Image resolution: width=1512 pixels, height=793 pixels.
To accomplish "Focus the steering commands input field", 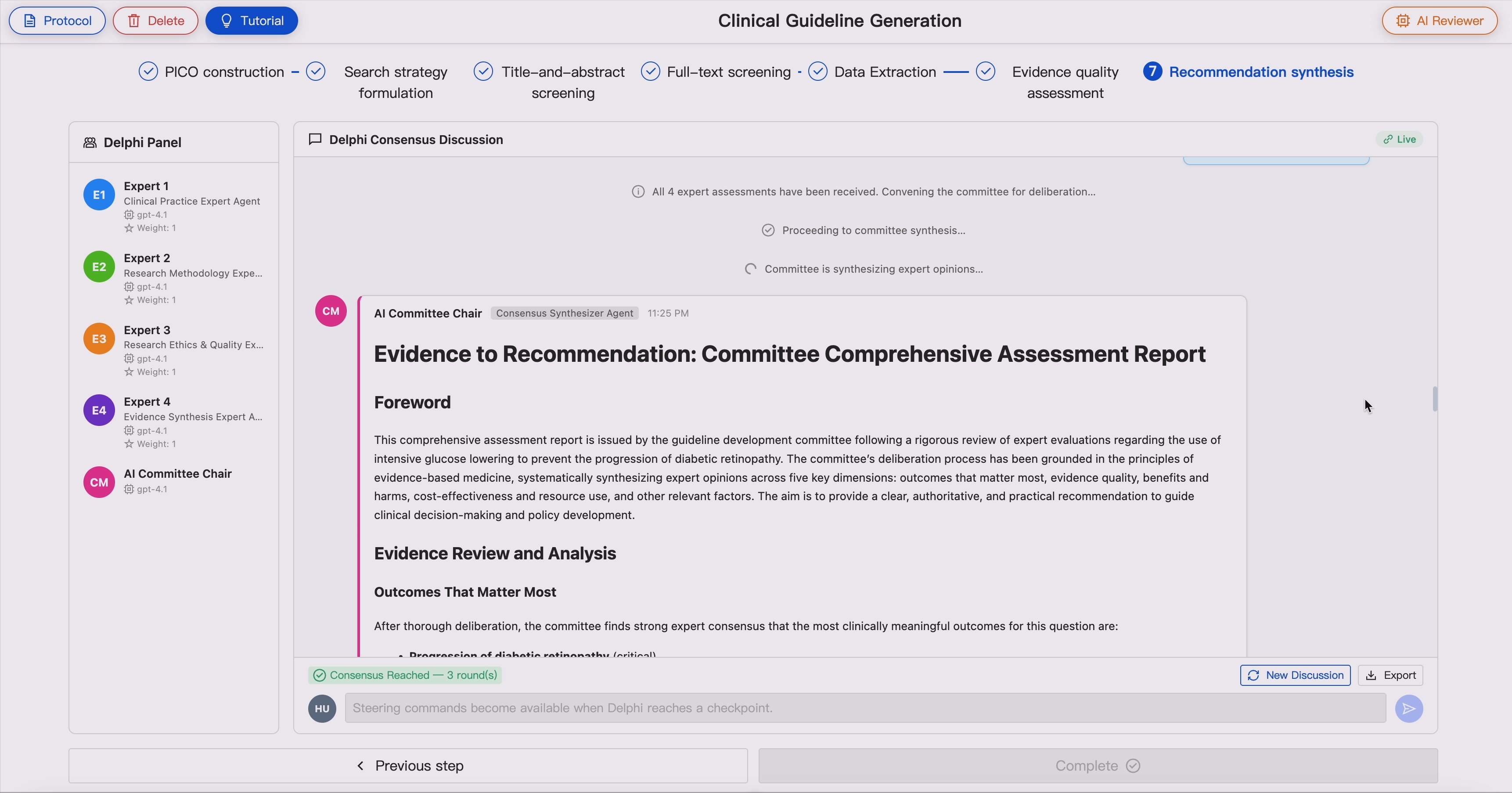I will click(x=865, y=708).
